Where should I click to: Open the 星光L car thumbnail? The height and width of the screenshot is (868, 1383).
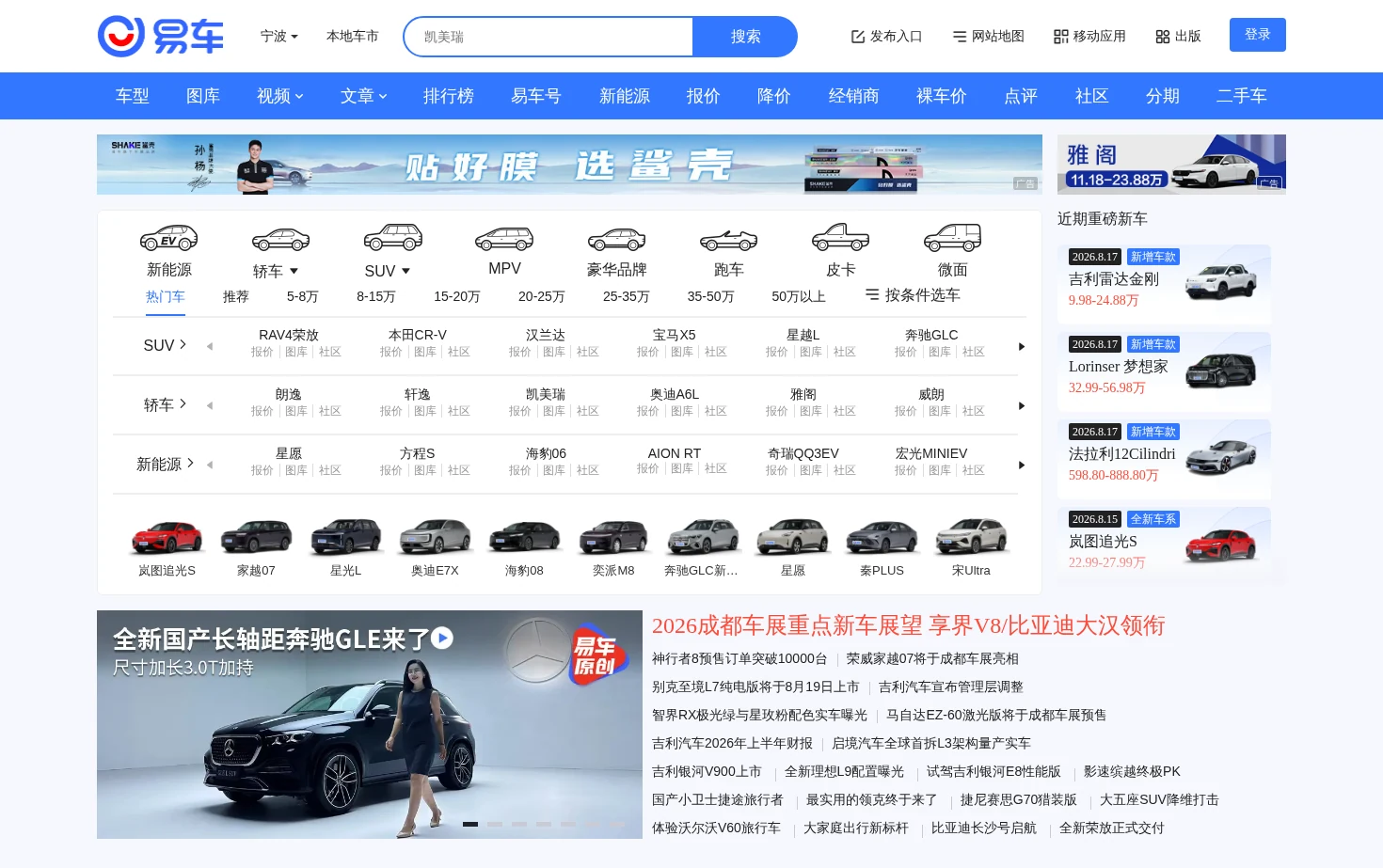pyautogui.click(x=345, y=536)
